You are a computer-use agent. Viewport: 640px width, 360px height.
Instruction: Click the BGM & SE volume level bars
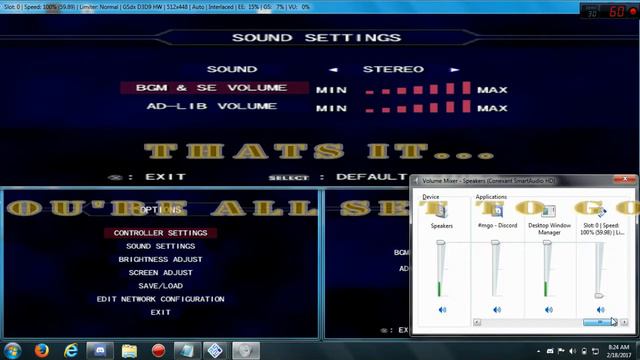coord(418,88)
